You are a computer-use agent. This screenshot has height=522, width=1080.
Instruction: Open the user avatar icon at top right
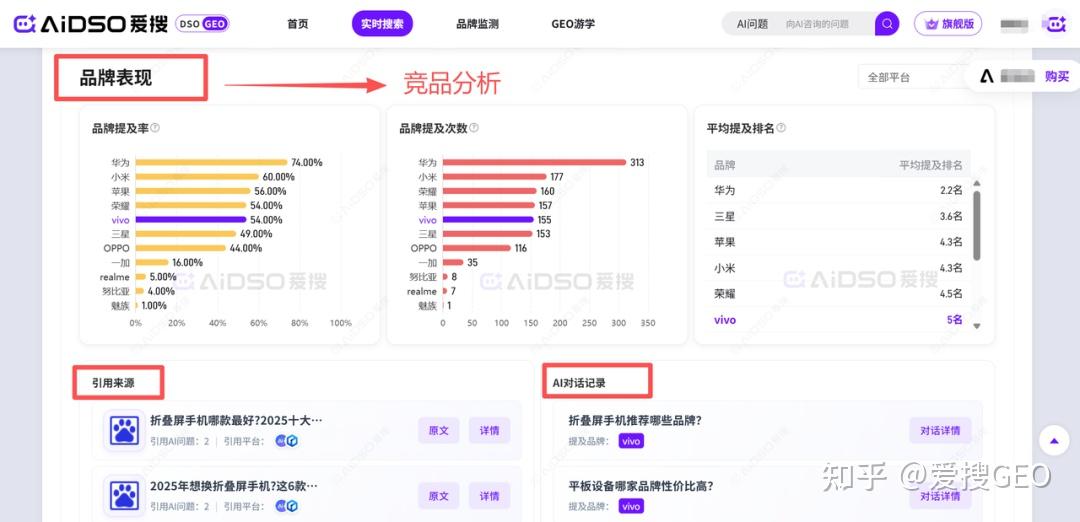(1054, 24)
